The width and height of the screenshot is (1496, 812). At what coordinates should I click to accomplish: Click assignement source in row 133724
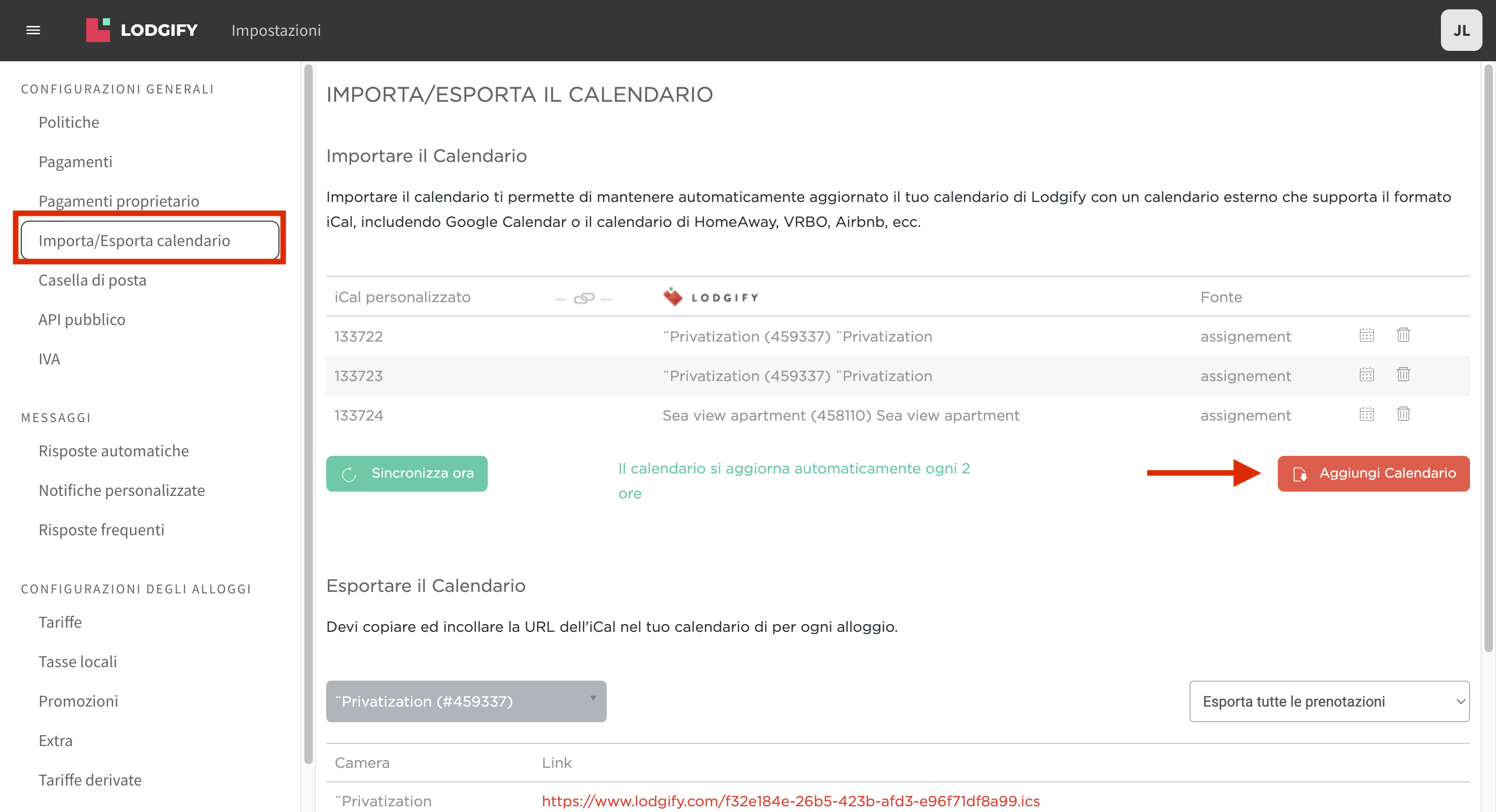pyautogui.click(x=1245, y=415)
